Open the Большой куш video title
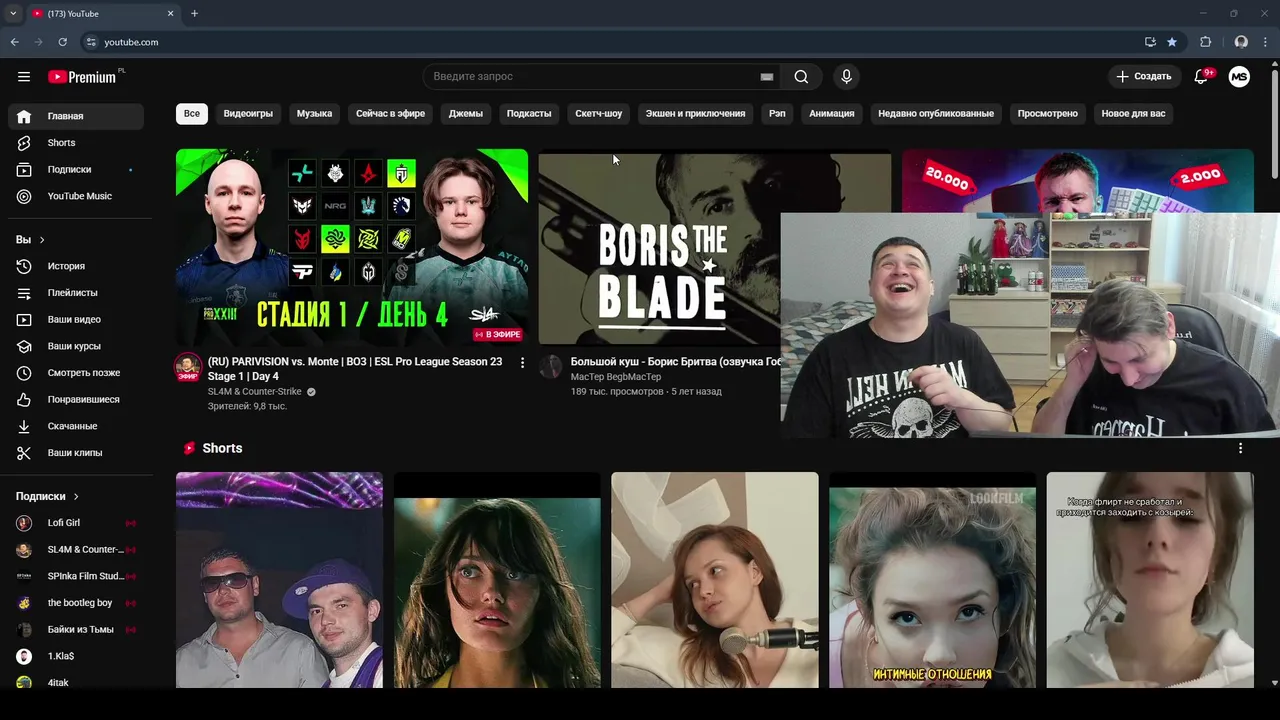This screenshot has width=1280, height=720. (x=675, y=362)
